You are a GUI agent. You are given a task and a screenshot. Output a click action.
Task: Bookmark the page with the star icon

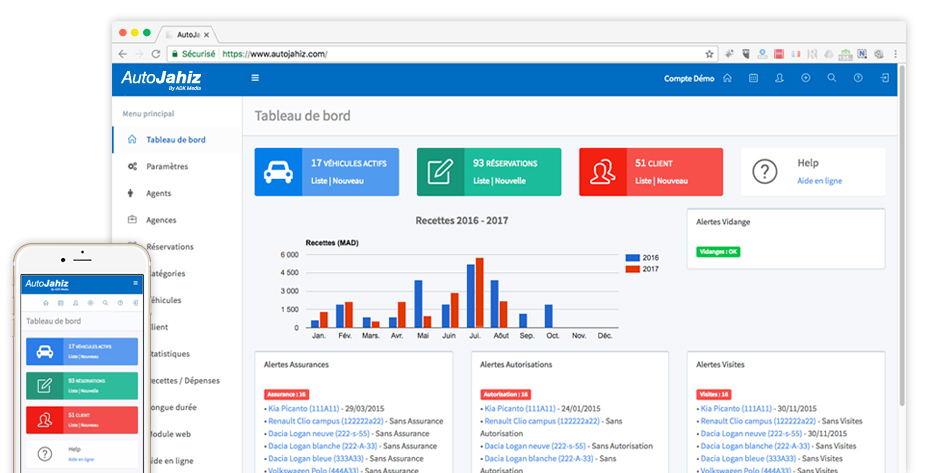pos(709,54)
